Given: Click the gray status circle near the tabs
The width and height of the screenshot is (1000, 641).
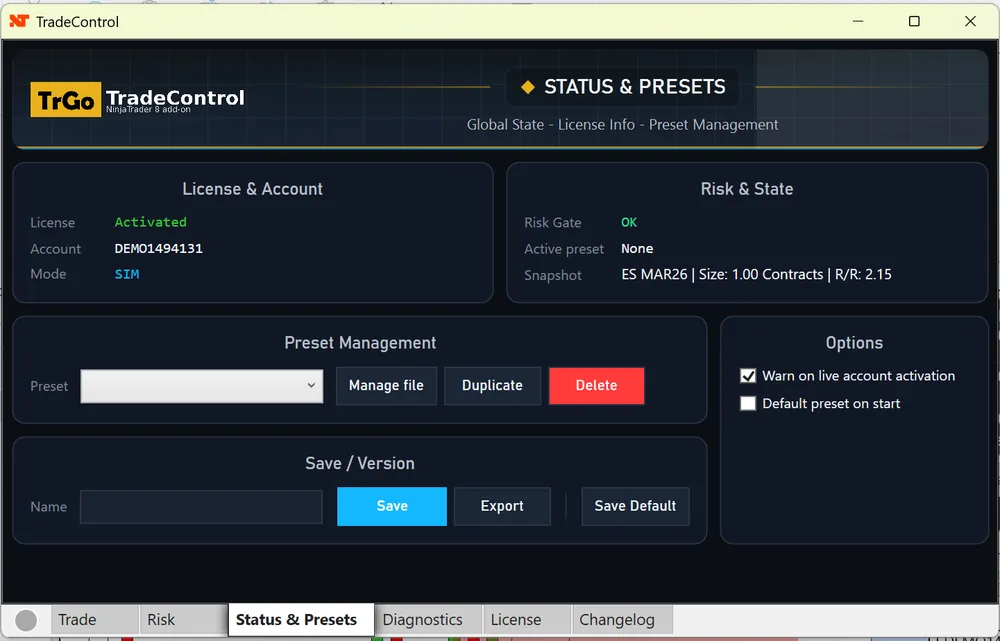Looking at the screenshot, I should tap(25, 619).
